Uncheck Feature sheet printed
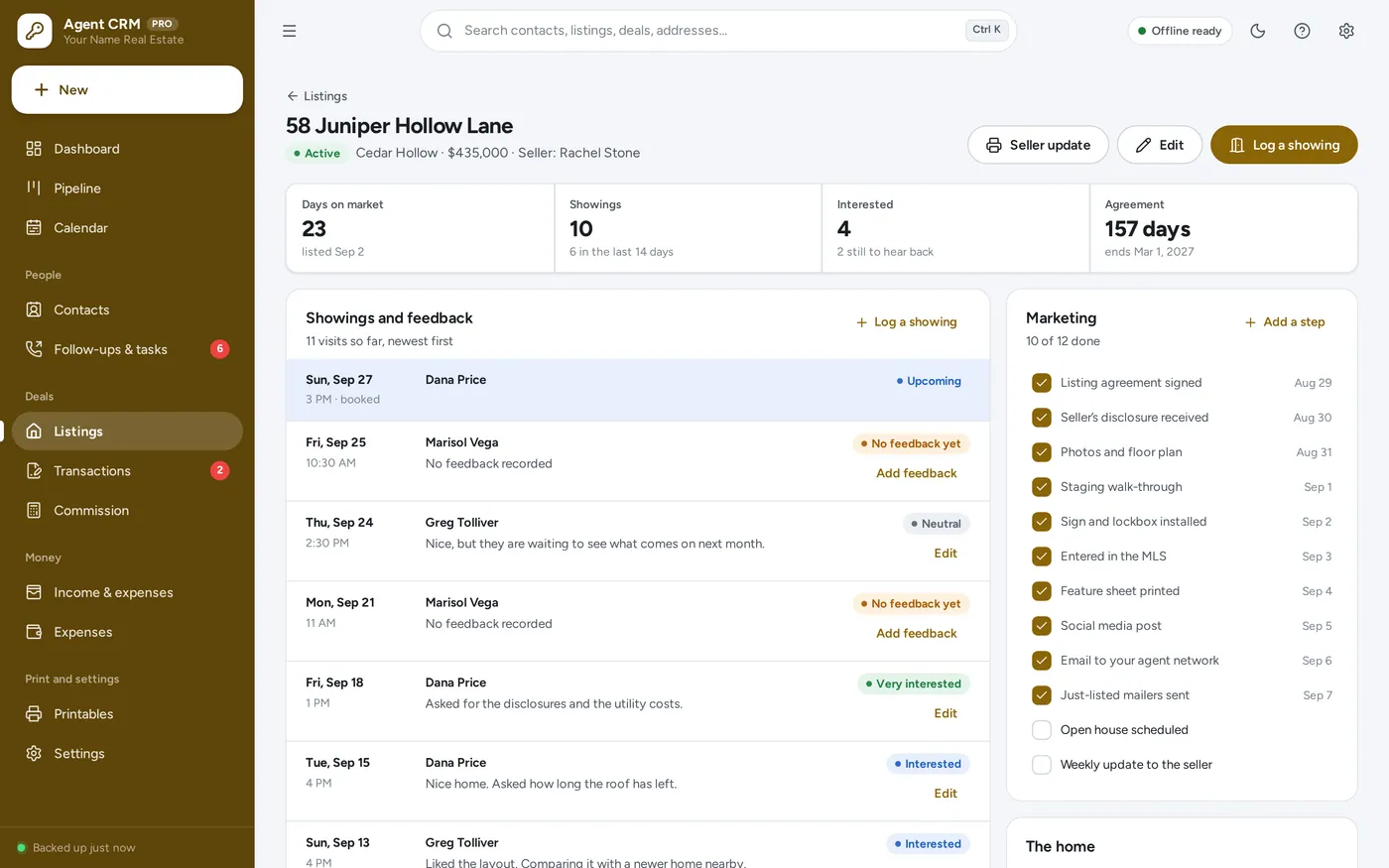Screen dimensions: 1389x868 pyautogui.click(x=1042, y=591)
